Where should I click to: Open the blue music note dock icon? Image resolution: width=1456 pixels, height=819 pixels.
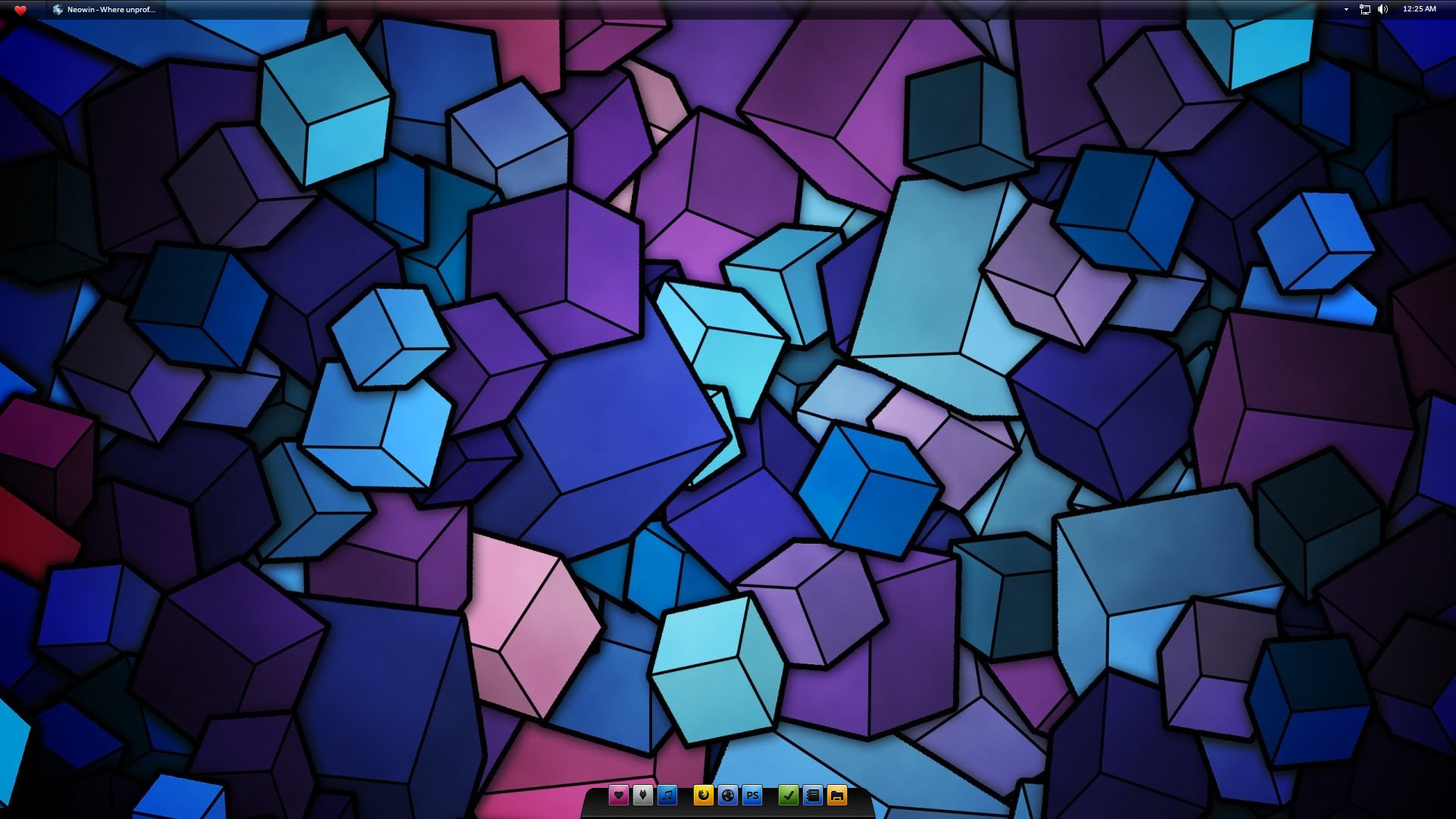pyautogui.click(x=667, y=795)
